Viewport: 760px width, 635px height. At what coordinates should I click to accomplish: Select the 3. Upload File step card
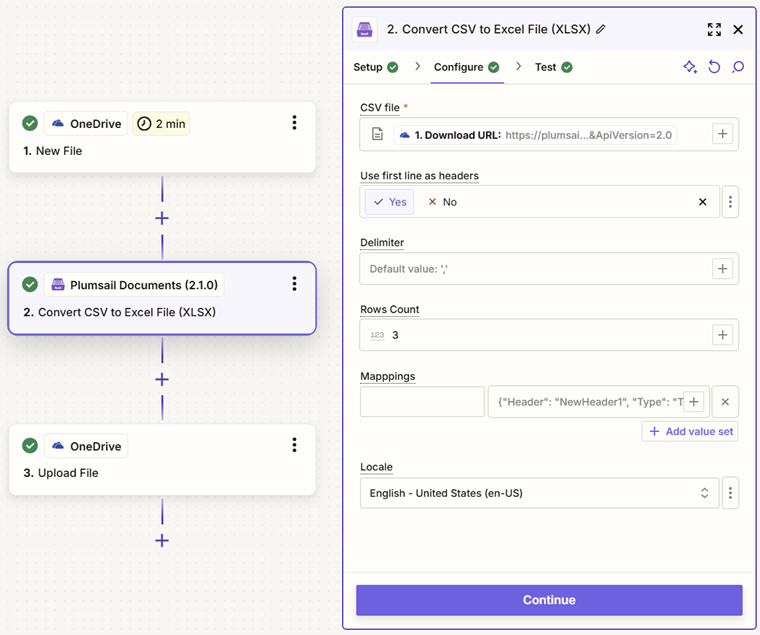tap(162, 460)
